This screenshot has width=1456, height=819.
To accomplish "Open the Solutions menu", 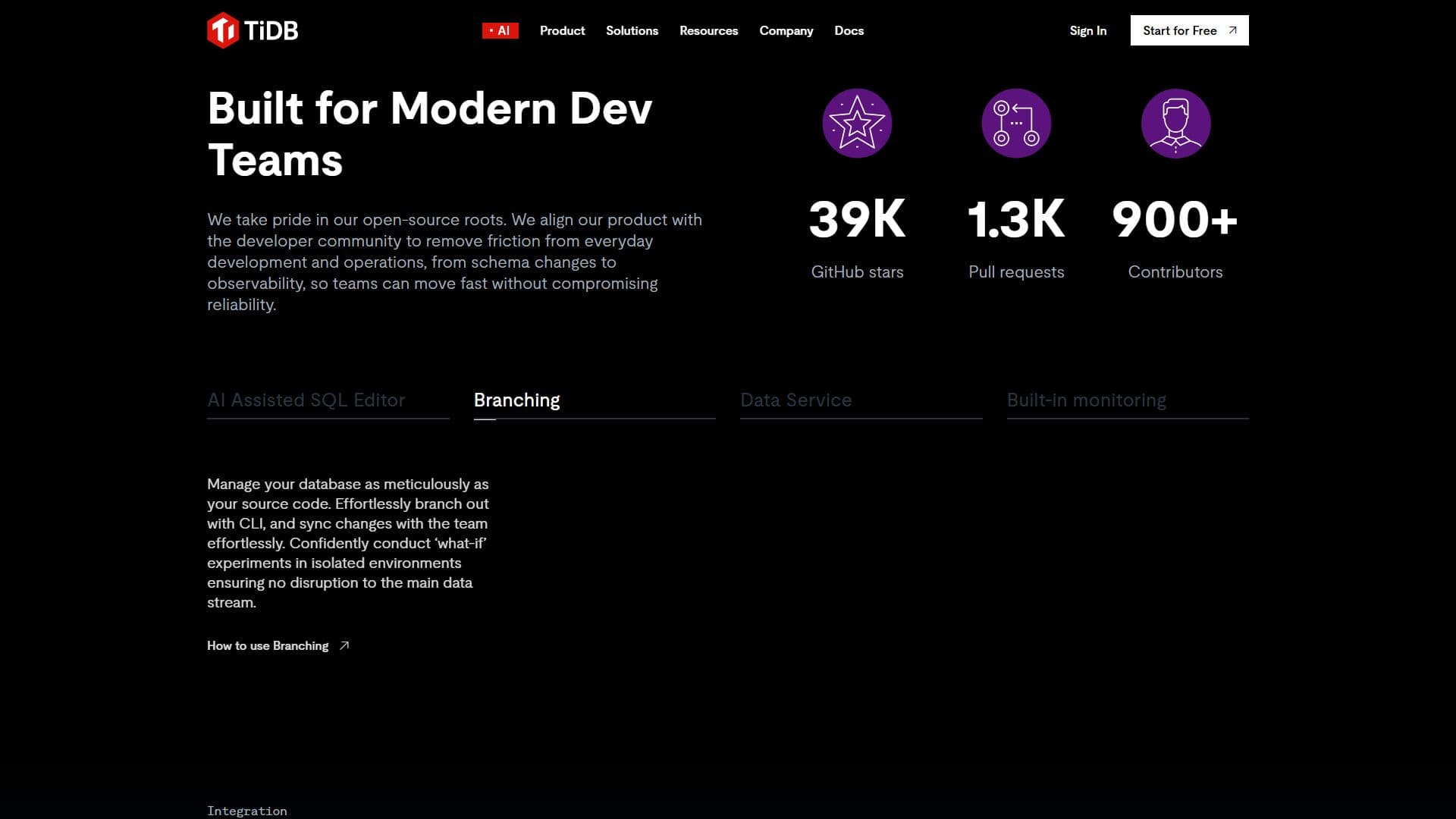I will point(632,30).
